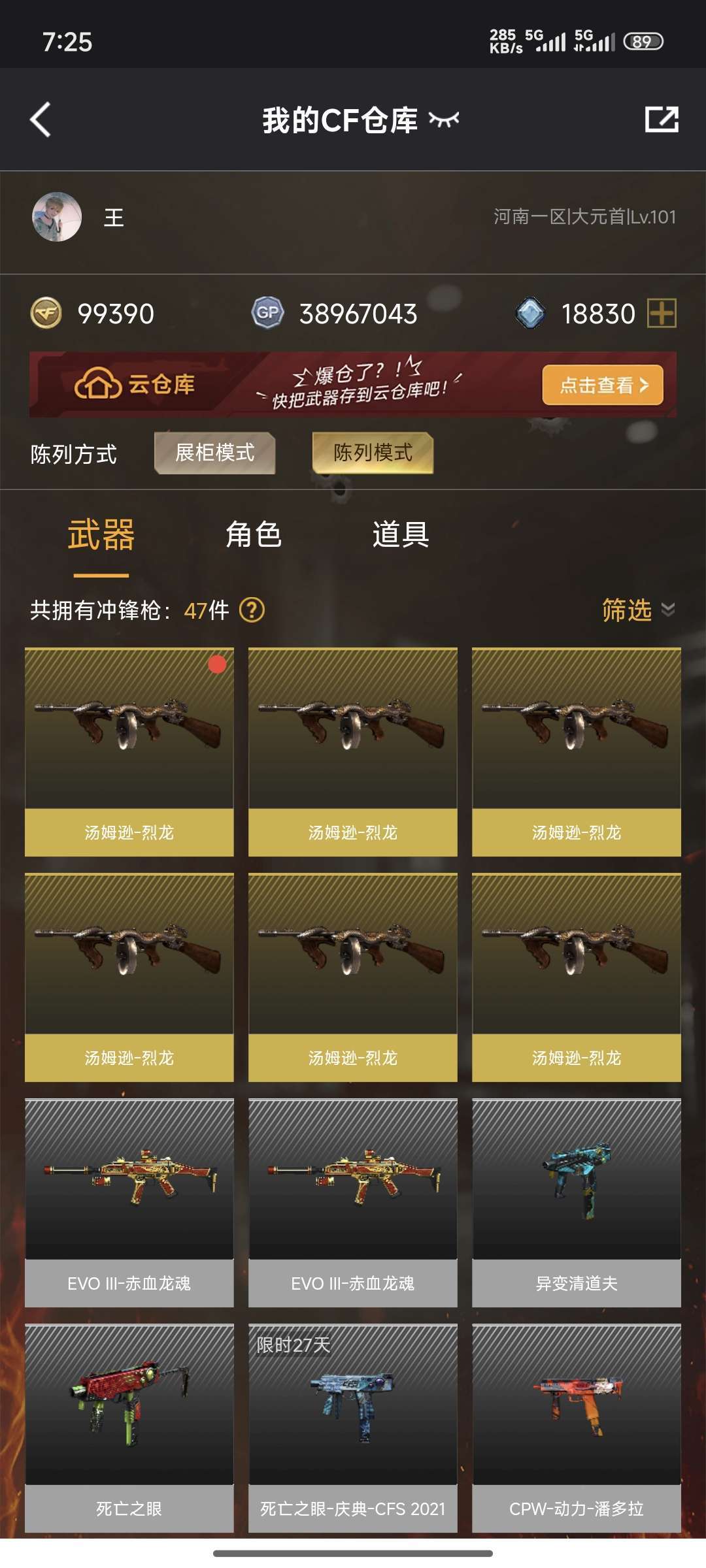Tap the back arrow icon
The width and height of the screenshot is (706, 1568).
click(x=41, y=120)
